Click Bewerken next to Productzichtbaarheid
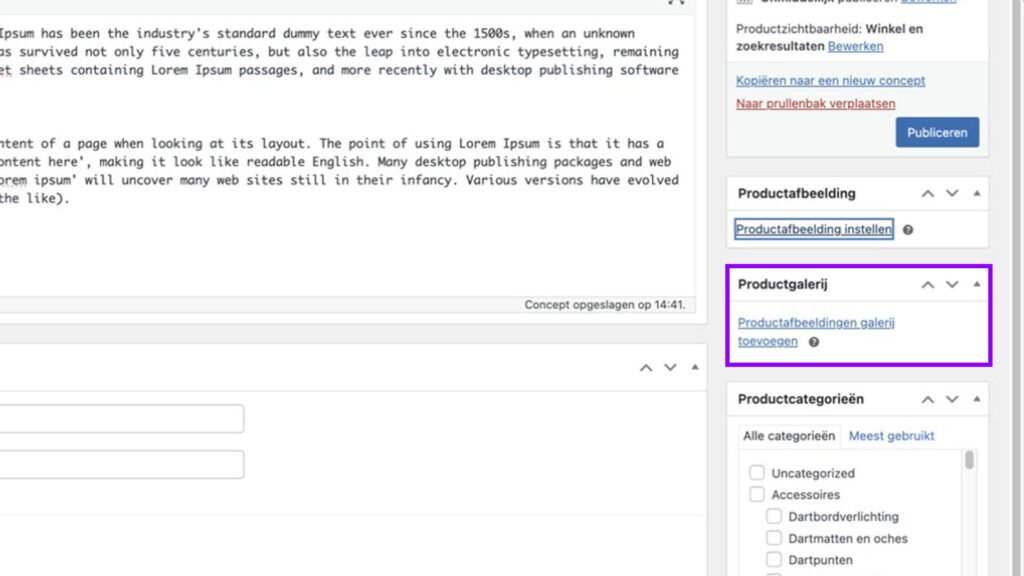 [x=855, y=46]
